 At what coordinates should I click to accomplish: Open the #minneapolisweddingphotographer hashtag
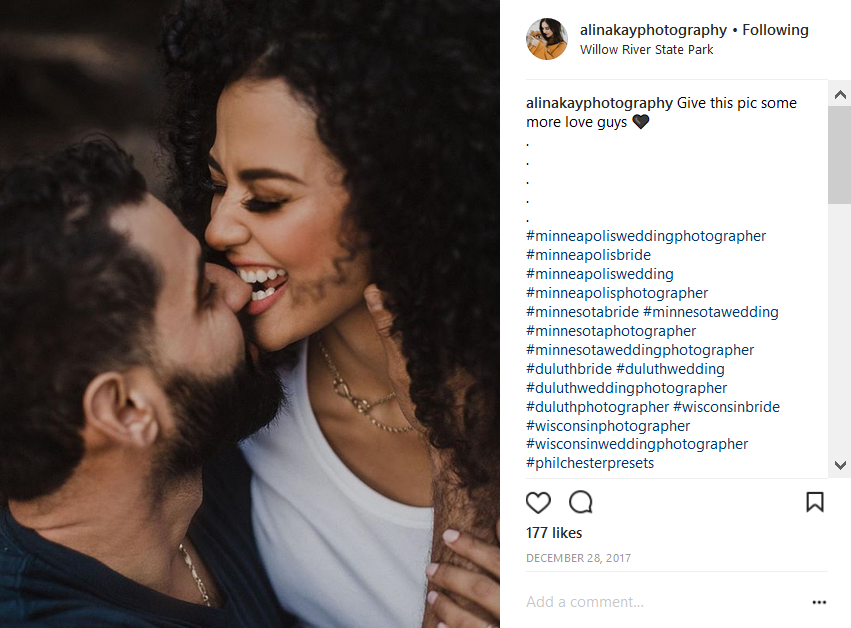pyautogui.click(x=646, y=236)
